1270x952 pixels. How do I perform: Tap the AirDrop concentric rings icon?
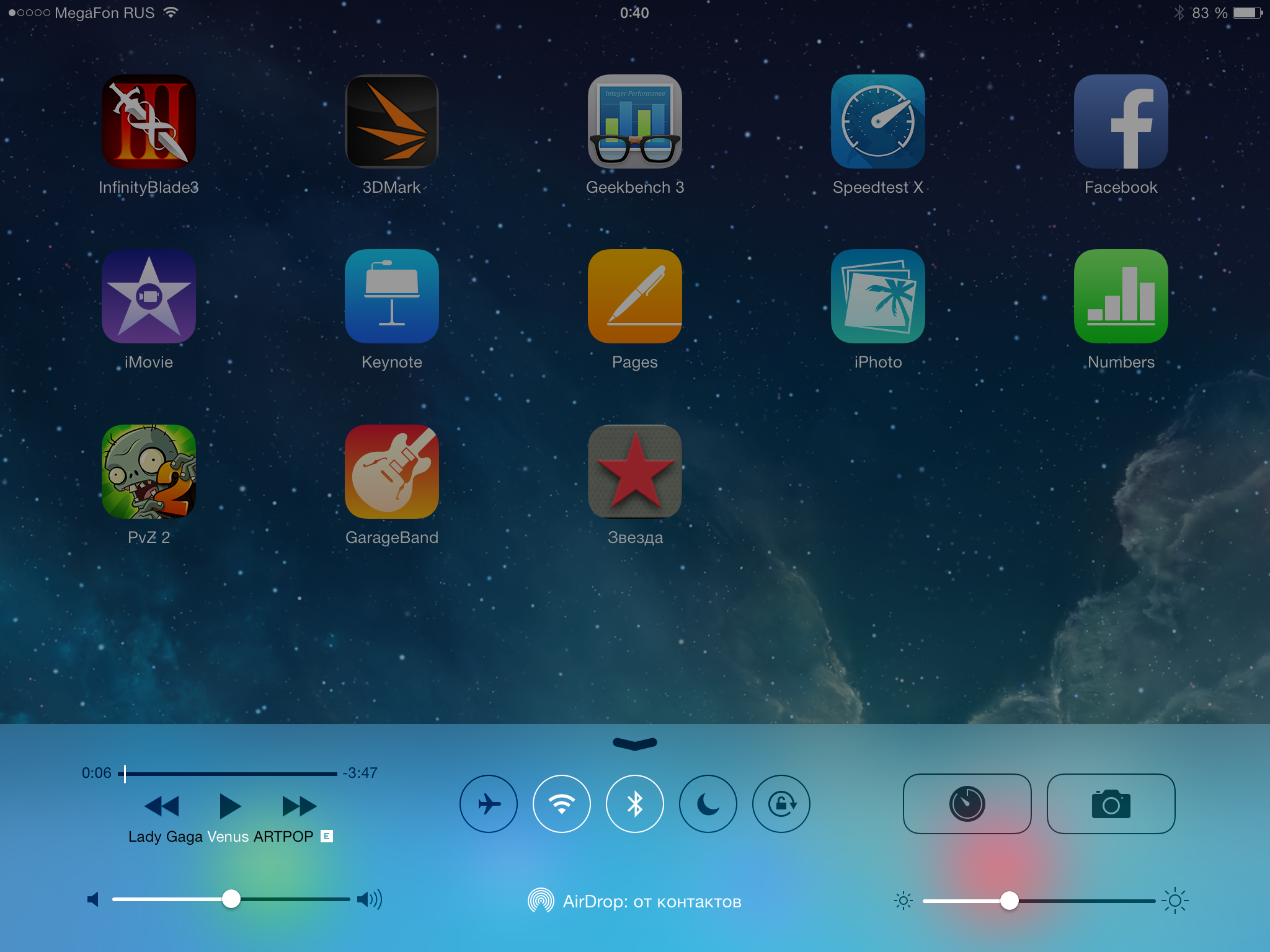(541, 901)
